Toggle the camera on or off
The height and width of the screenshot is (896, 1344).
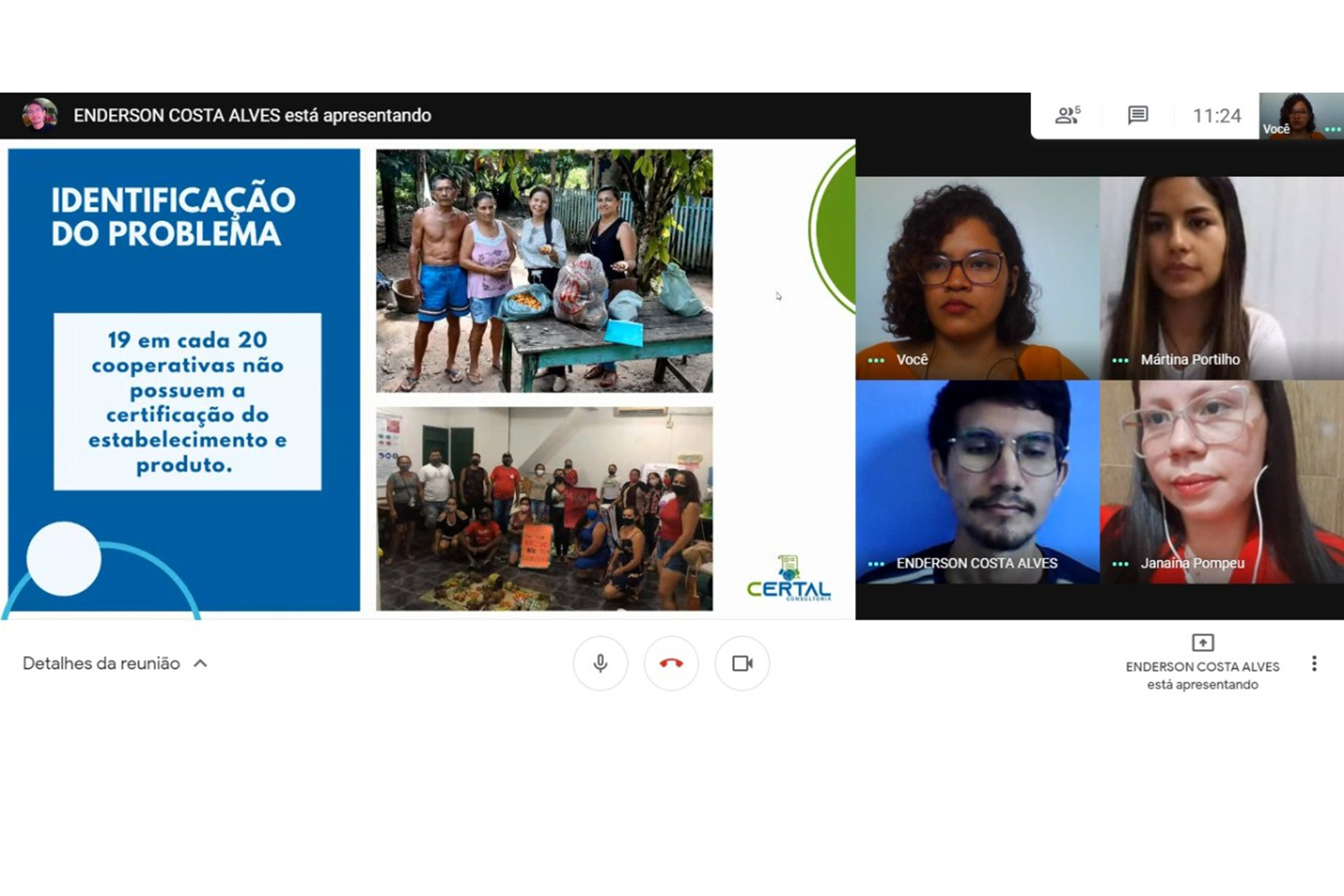click(x=742, y=663)
